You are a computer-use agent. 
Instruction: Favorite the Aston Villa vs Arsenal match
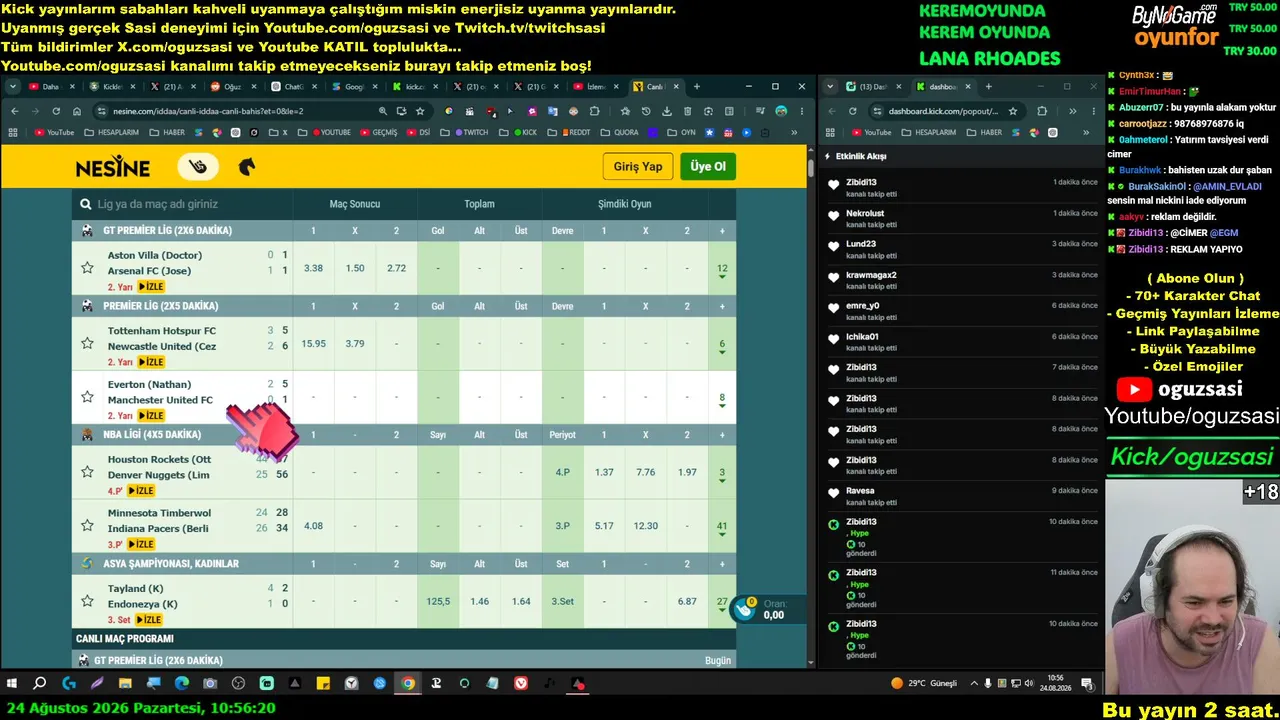point(87,268)
